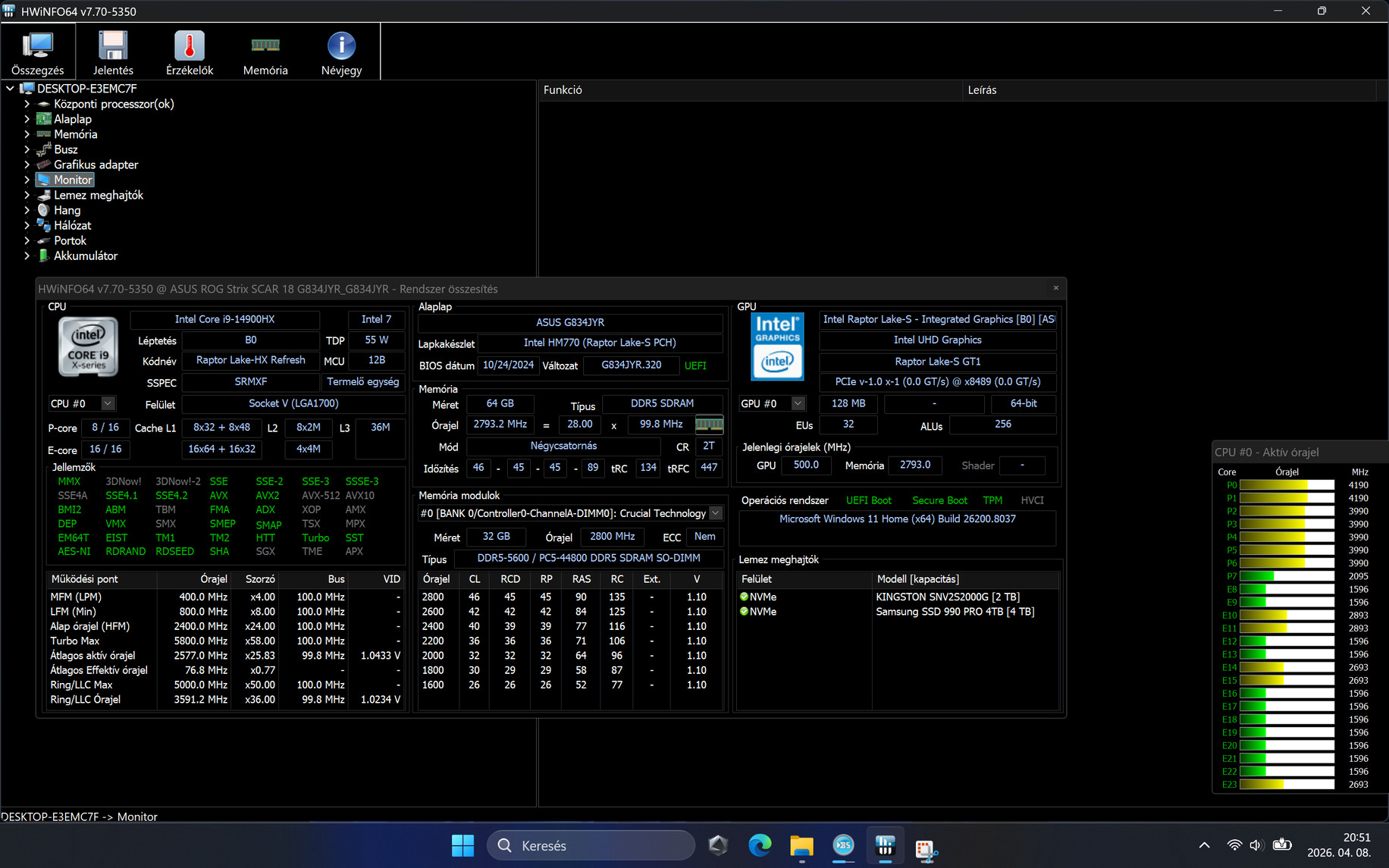Select the Monitor tree item
This screenshot has width=1389, height=868.
pos(73,180)
